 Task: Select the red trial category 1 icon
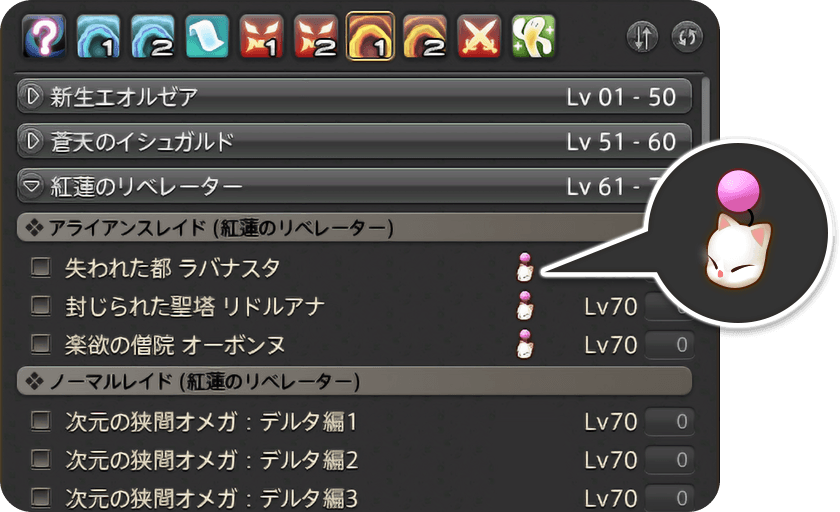[261, 36]
